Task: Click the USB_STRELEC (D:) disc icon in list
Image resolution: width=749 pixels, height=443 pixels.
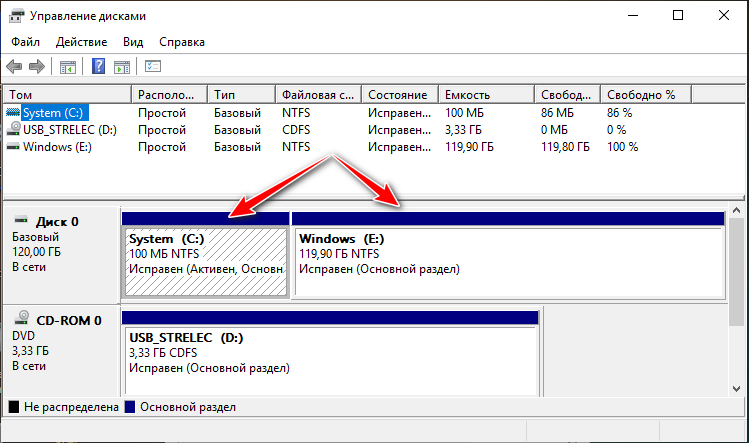Action: (x=13, y=129)
